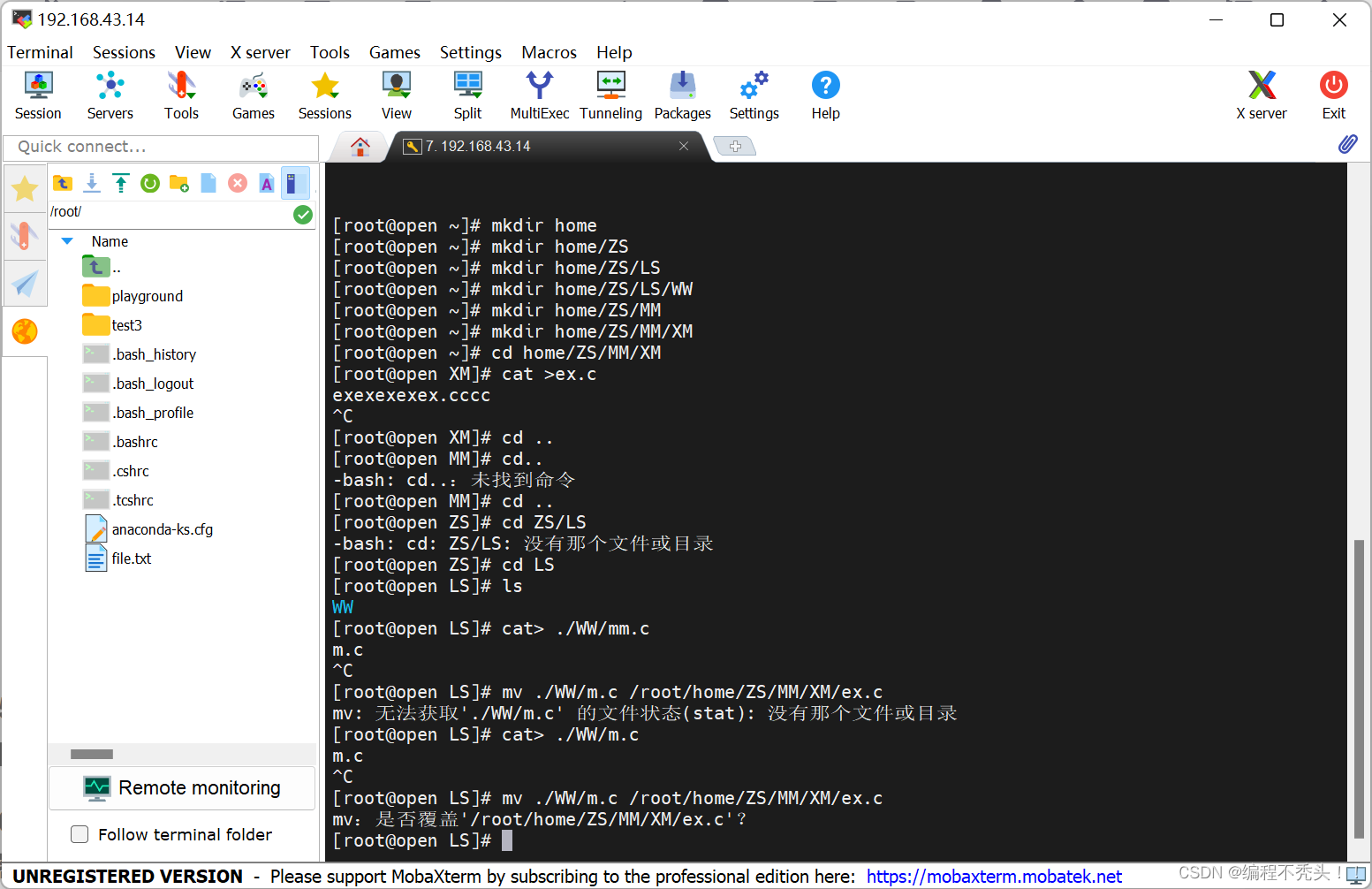Enable Follow terminal folder
The width and height of the screenshot is (1372, 889).
click(x=80, y=834)
